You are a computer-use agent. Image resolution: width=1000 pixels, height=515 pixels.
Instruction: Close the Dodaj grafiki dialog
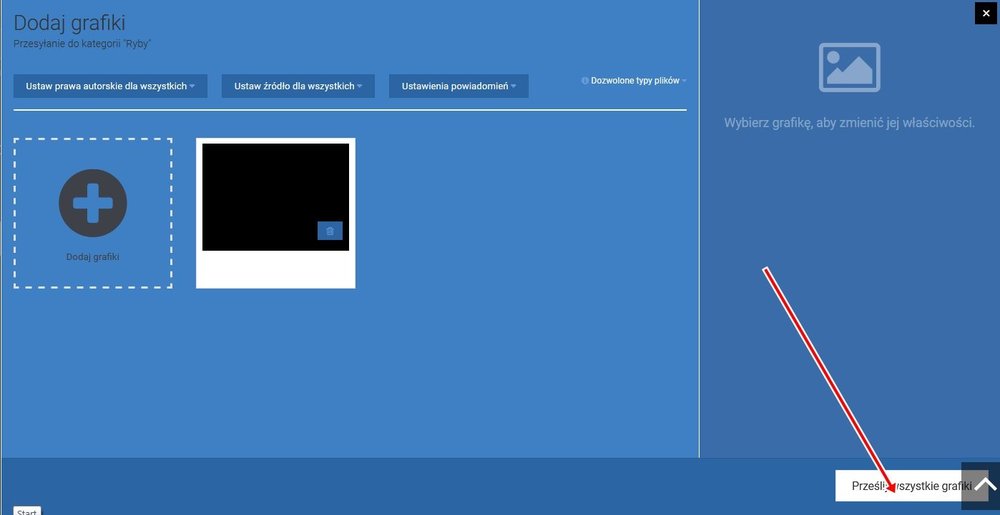click(x=986, y=13)
